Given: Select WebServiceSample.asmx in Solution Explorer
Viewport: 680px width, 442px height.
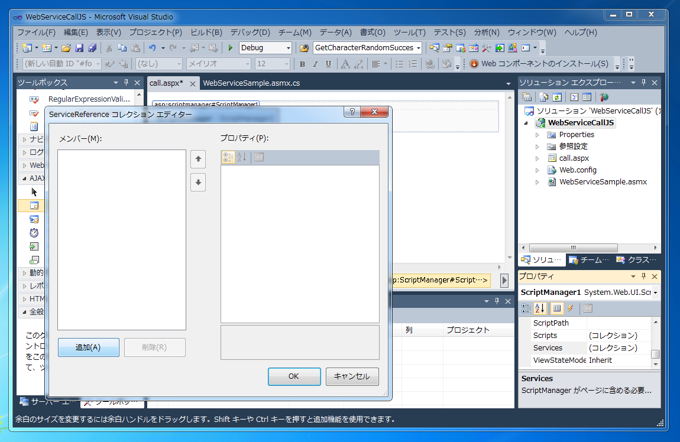Looking at the screenshot, I should [x=603, y=182].
